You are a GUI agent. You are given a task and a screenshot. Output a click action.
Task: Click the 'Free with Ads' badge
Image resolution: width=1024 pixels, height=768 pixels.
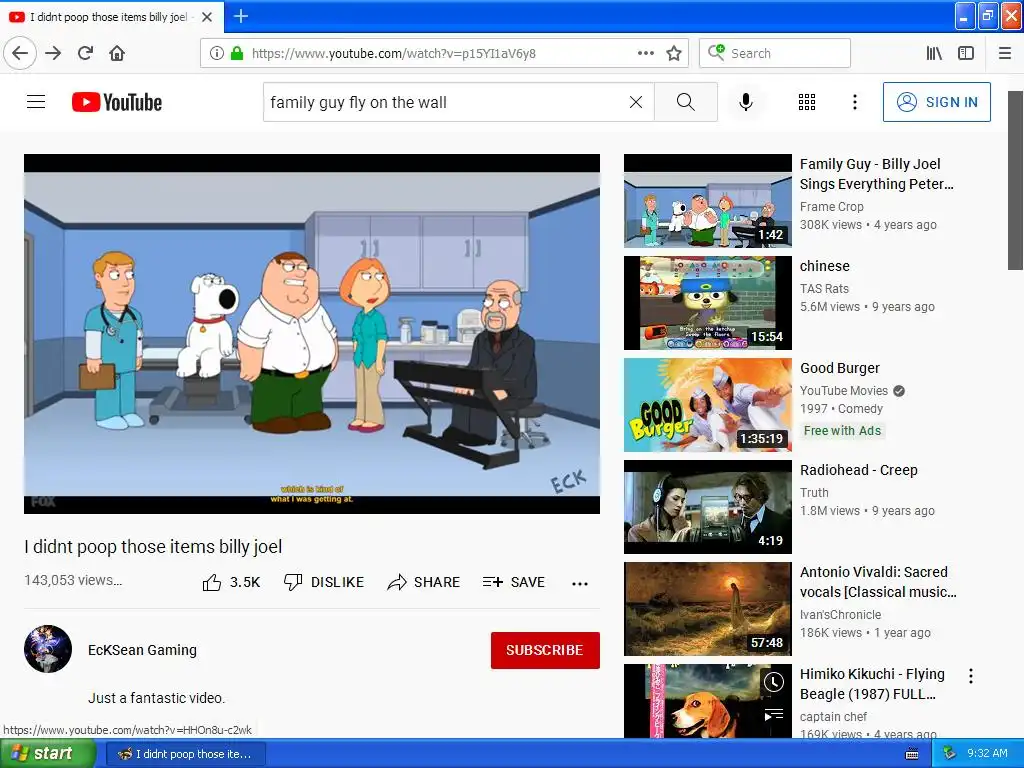pyautogui.click(x=842, y=430)
